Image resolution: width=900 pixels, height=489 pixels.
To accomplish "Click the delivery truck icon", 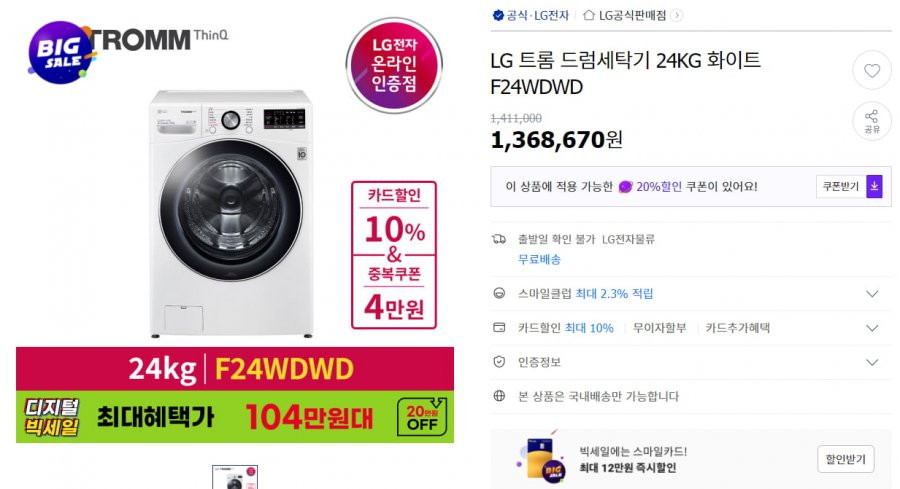I will 499,239.
